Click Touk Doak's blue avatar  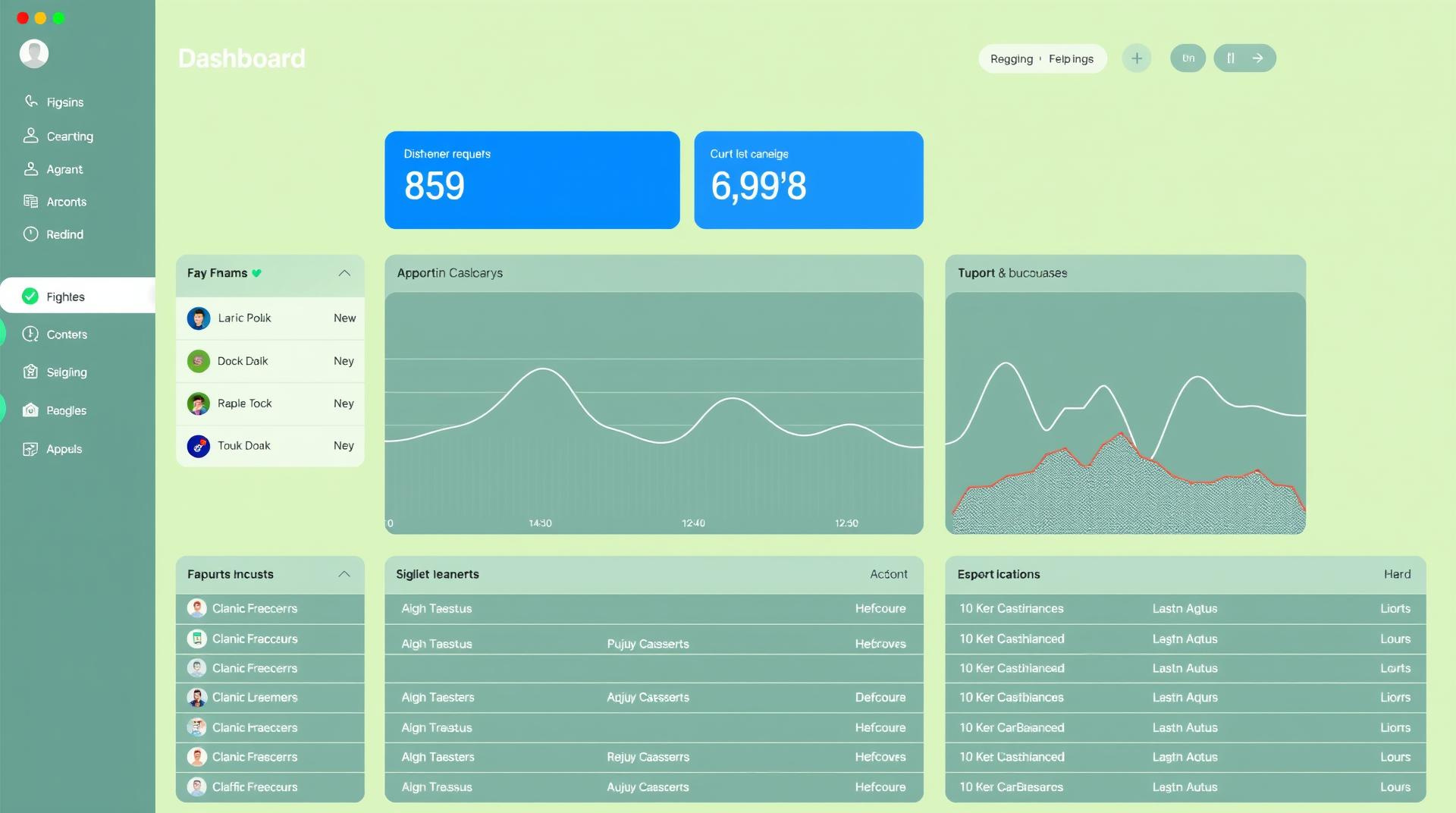pyautogui.click(x=199, y=446)
